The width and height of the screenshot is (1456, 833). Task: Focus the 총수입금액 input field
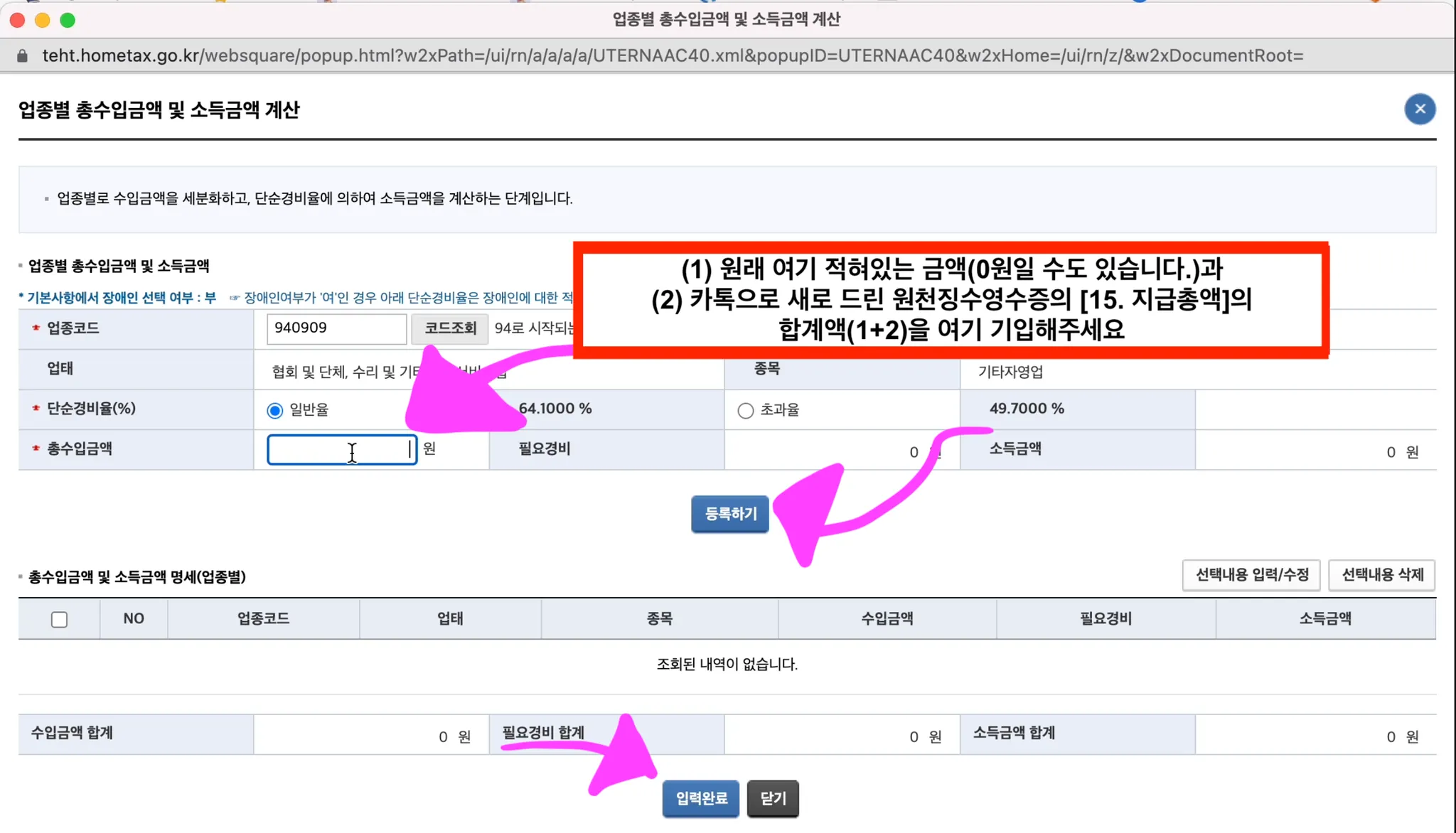point(341,450)
